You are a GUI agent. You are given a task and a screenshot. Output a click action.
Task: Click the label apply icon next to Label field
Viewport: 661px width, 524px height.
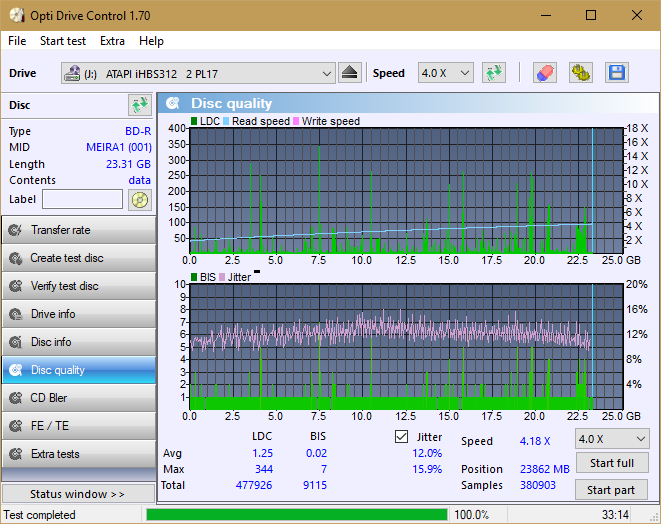point(139,200)
